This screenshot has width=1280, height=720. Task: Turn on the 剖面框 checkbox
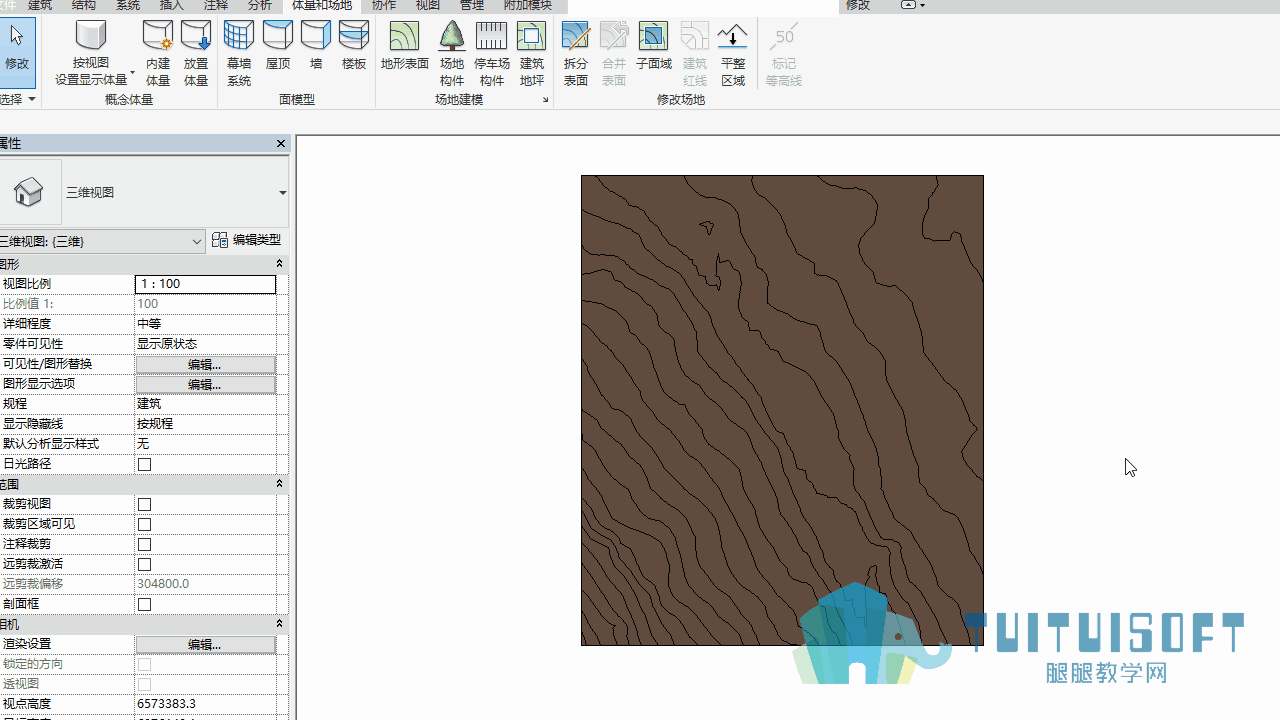point(145,604)
